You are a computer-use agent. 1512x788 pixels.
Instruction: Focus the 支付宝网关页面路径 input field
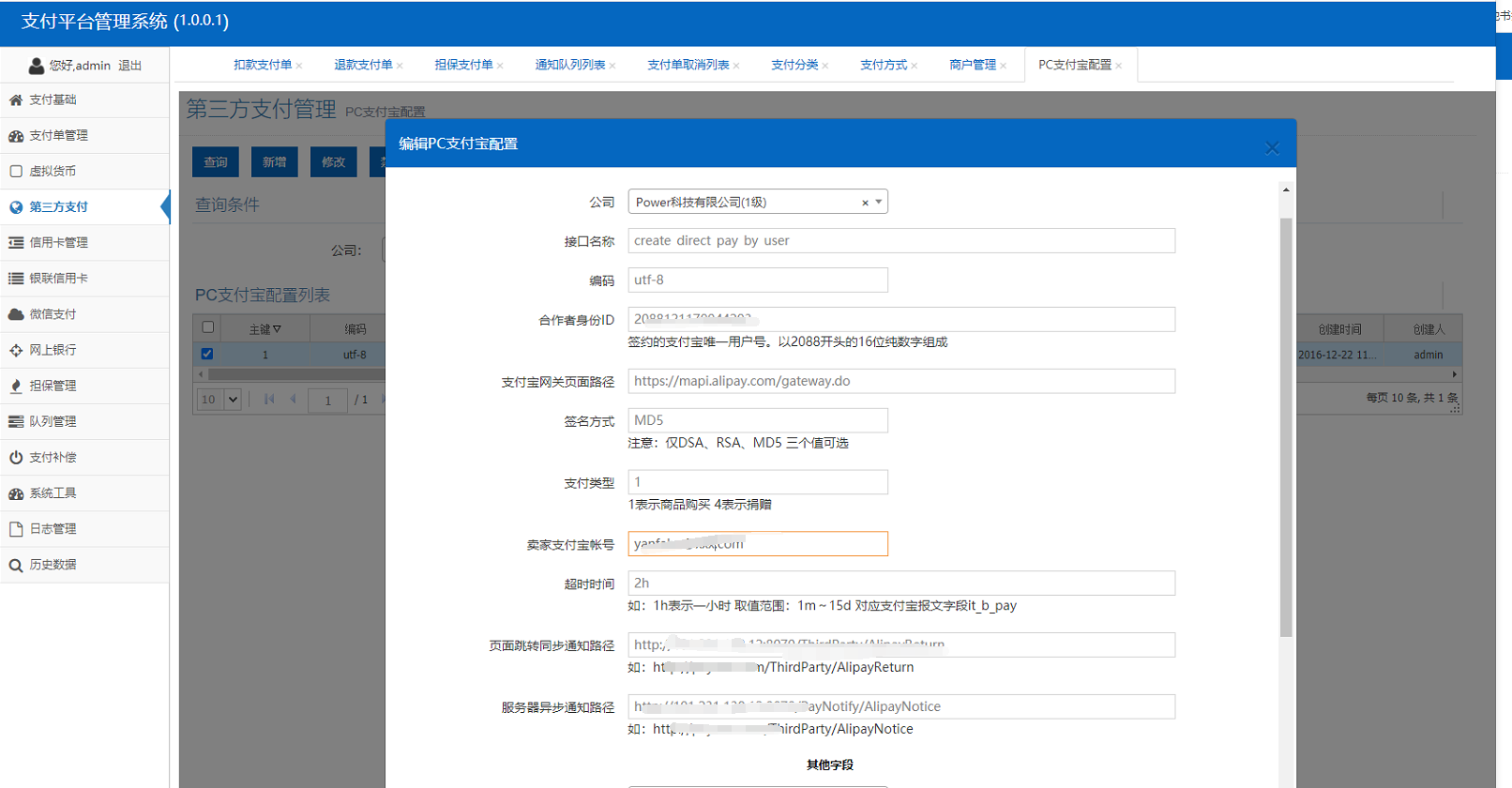(x=901, y=381)
